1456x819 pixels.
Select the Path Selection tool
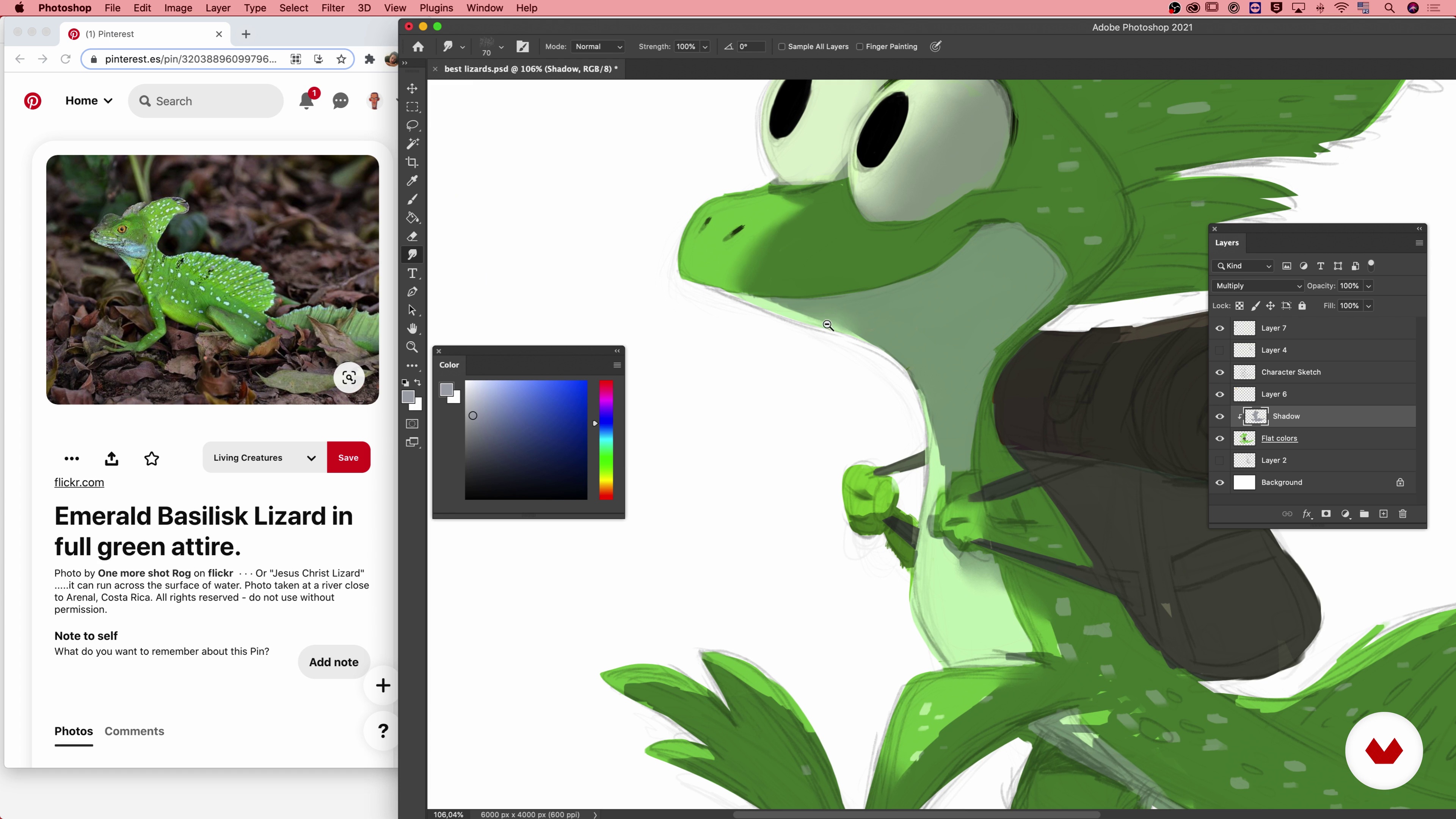(412, 310)
